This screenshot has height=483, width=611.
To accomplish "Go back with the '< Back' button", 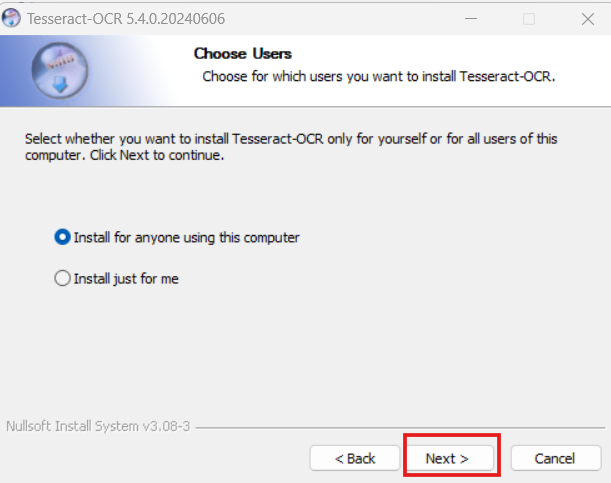I will click(x=355, y=458).
